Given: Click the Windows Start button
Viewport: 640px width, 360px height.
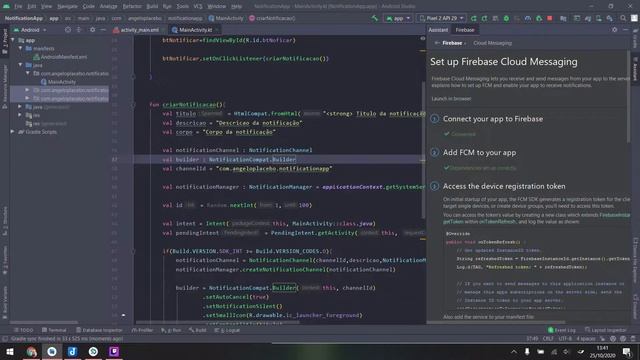Looking at the screenshot, I should click(x=9, y=351).
